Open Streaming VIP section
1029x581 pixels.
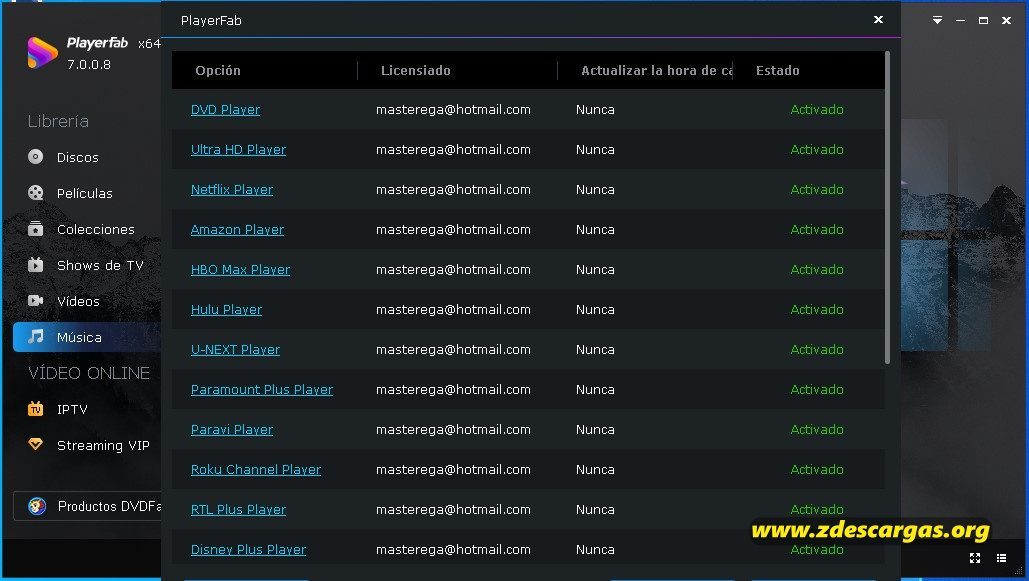click(89, 445)
